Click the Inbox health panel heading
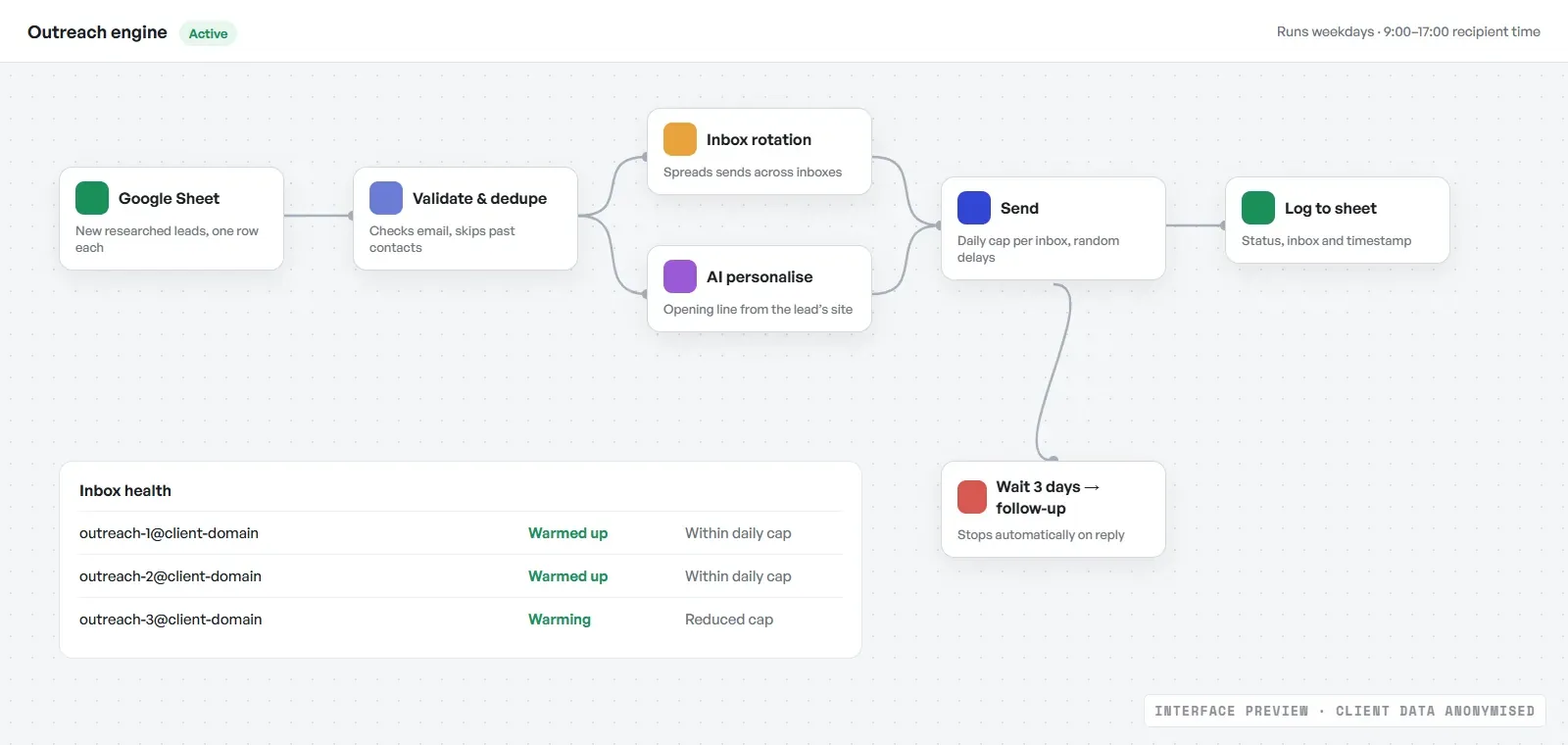Image resolution: width=1568 pixels, height=745 pixels. click(125, 490)
